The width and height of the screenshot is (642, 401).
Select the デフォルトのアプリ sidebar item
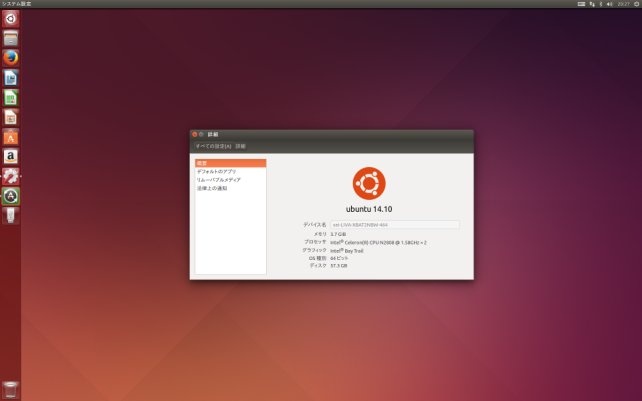click(231, 172)
